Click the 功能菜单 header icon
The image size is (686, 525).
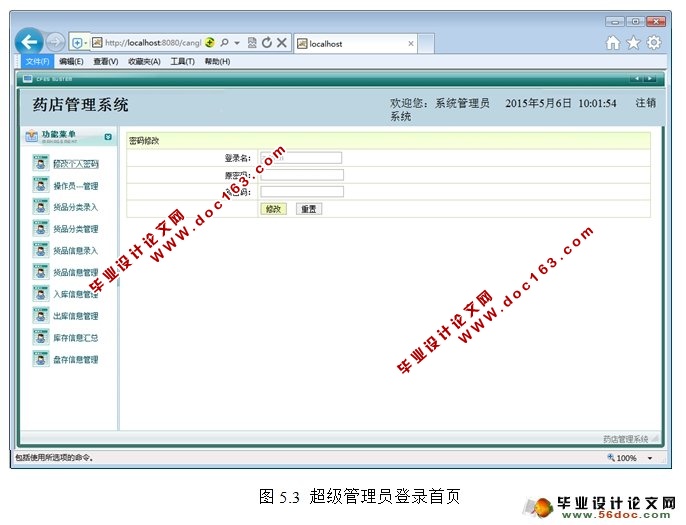click(31, 136)
